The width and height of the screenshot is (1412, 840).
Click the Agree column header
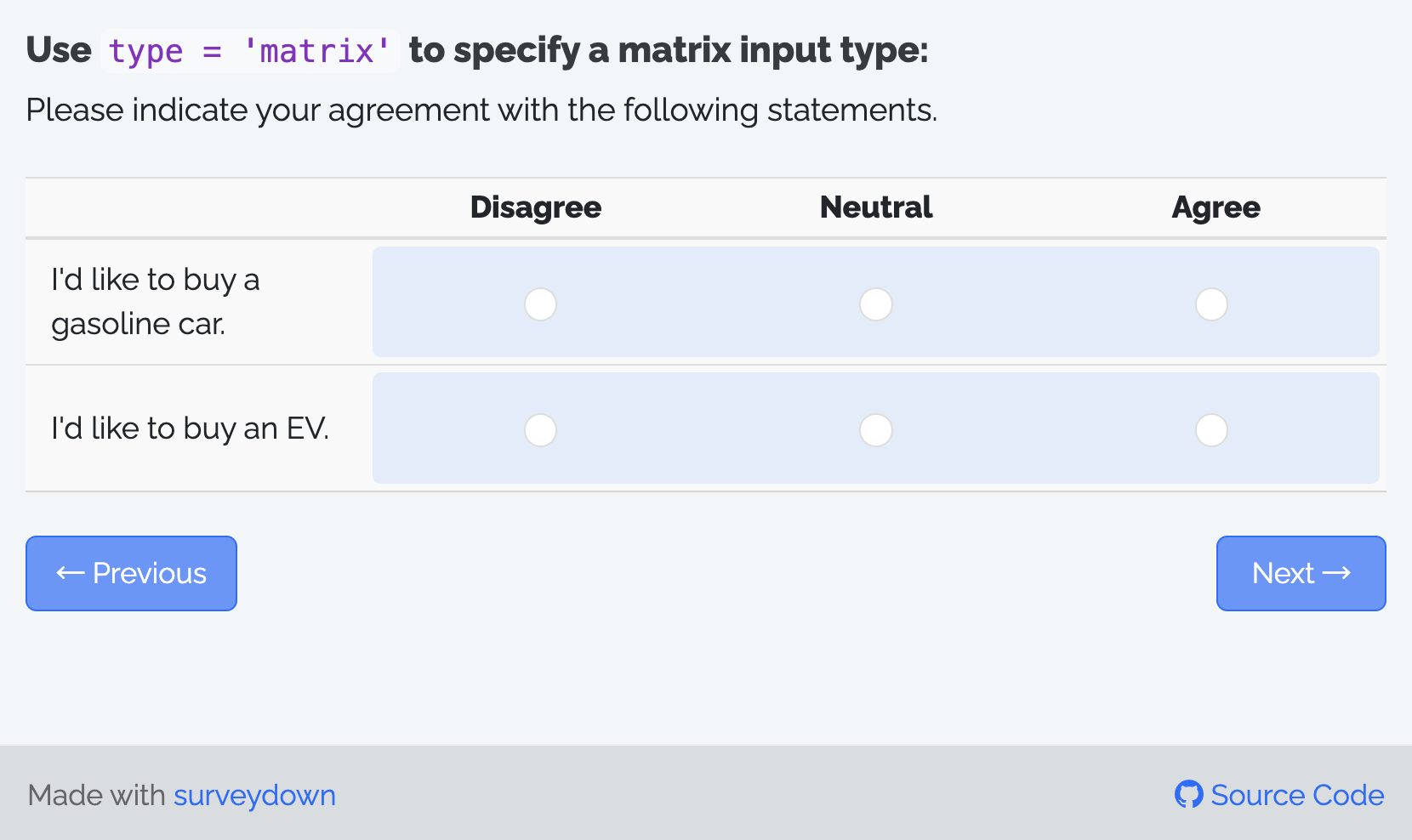(1216, 207)
